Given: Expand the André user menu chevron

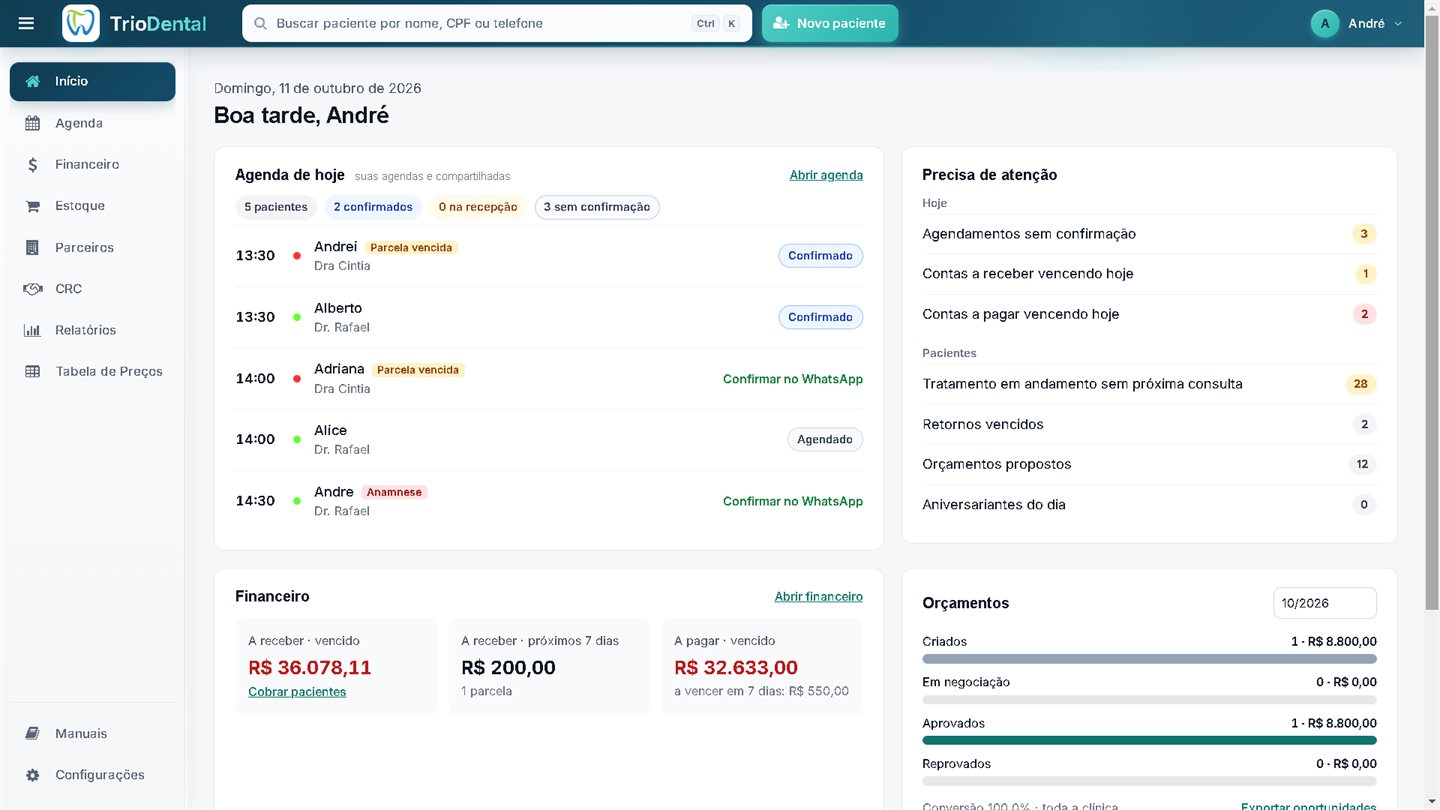Looking at the screenshot, I should point(1398,23).
